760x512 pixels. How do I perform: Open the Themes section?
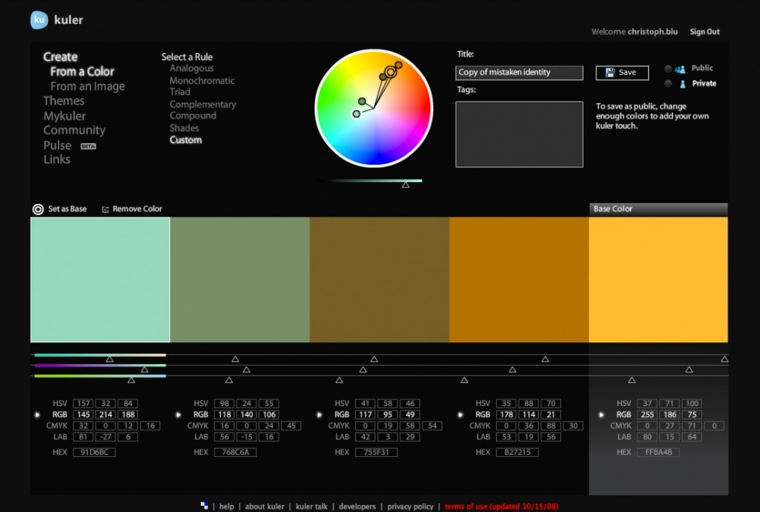coord(63,101)
